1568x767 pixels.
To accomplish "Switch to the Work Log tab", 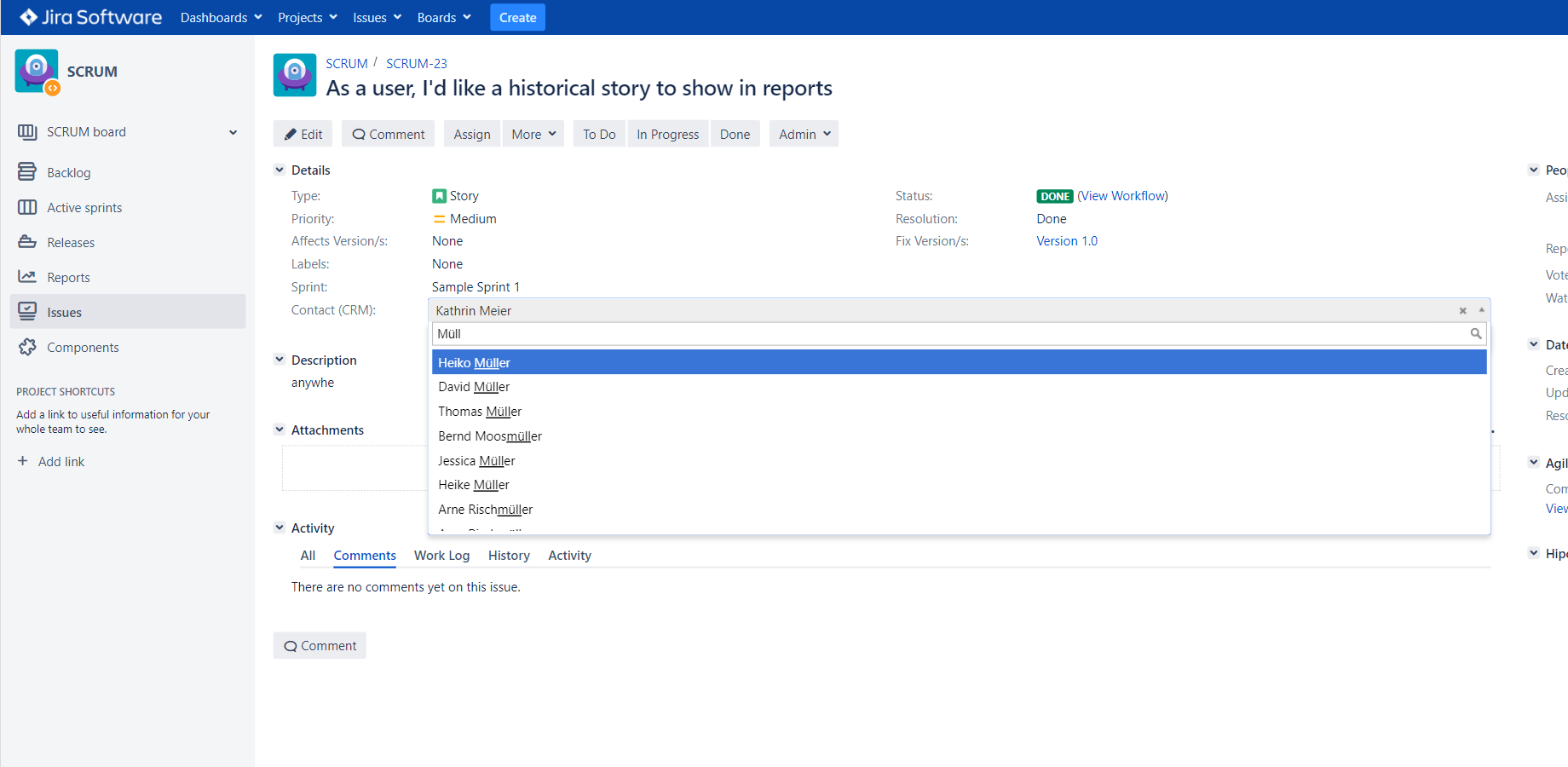I will (x=441, y=556).
